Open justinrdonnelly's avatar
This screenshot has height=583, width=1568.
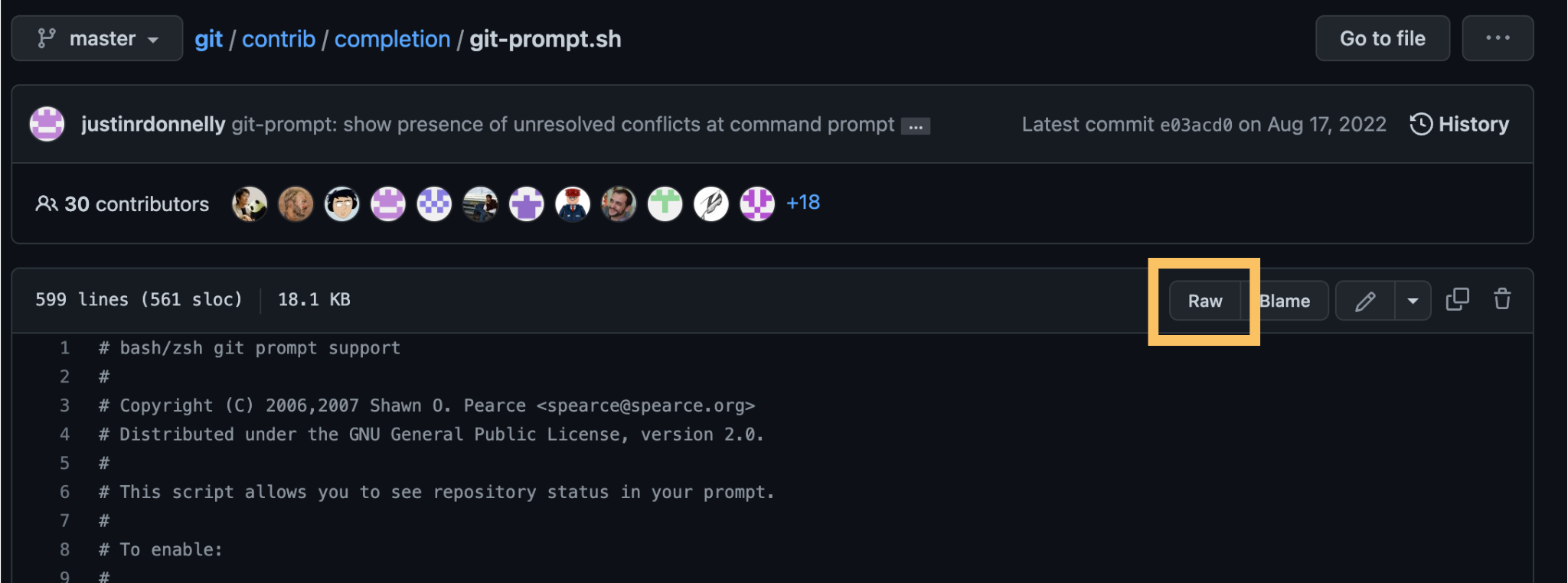click(x=47, y=123)
